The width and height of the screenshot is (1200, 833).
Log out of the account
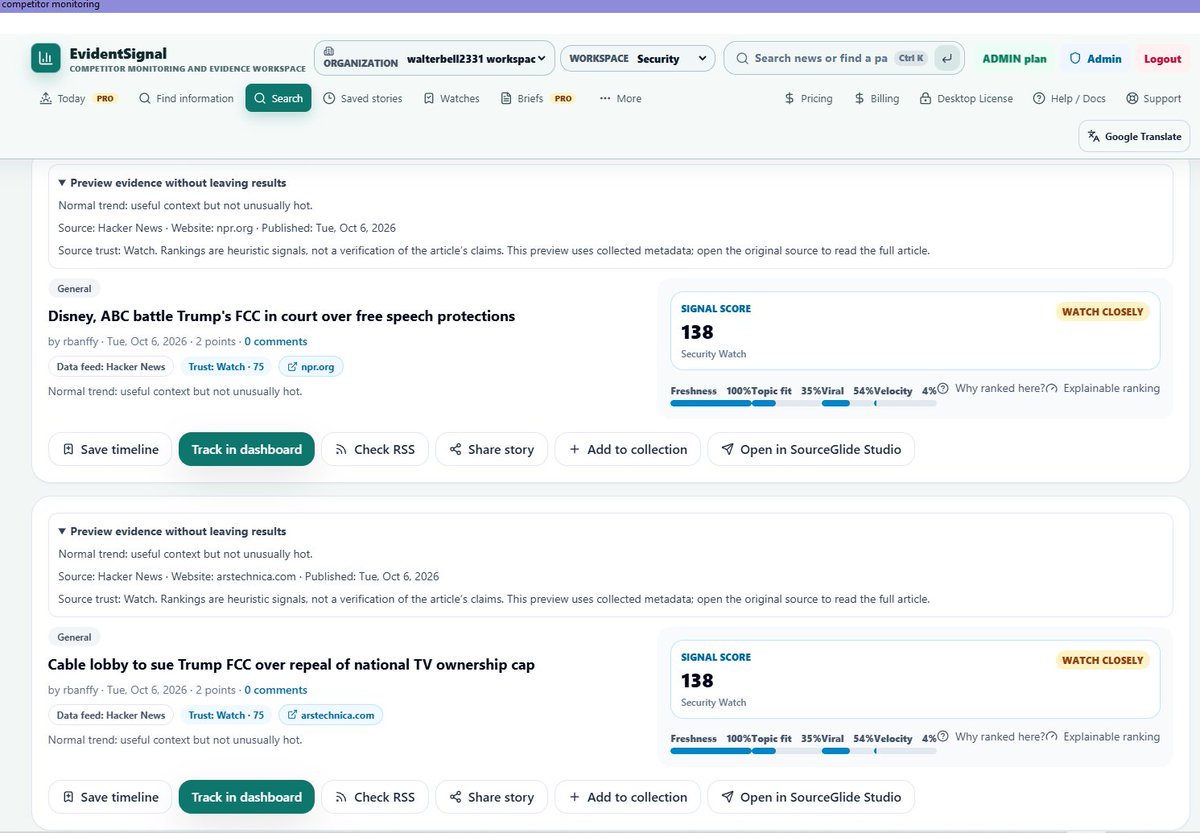point(1162,59)
